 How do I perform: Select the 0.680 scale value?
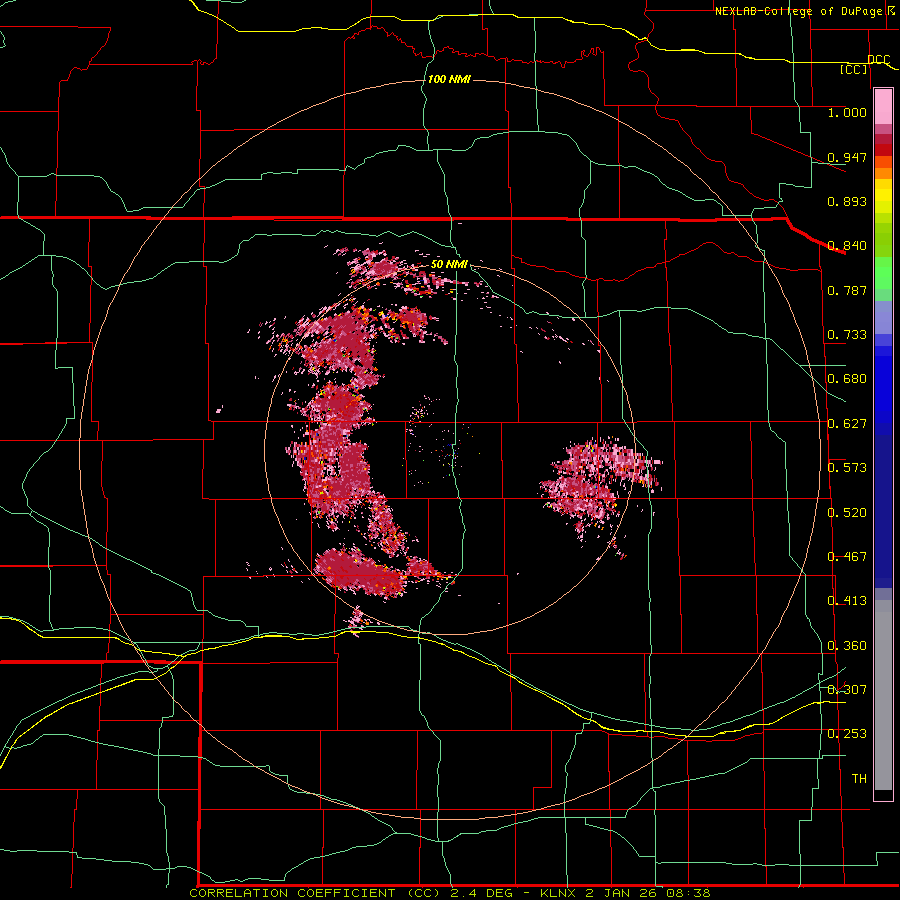coord(847,379)
